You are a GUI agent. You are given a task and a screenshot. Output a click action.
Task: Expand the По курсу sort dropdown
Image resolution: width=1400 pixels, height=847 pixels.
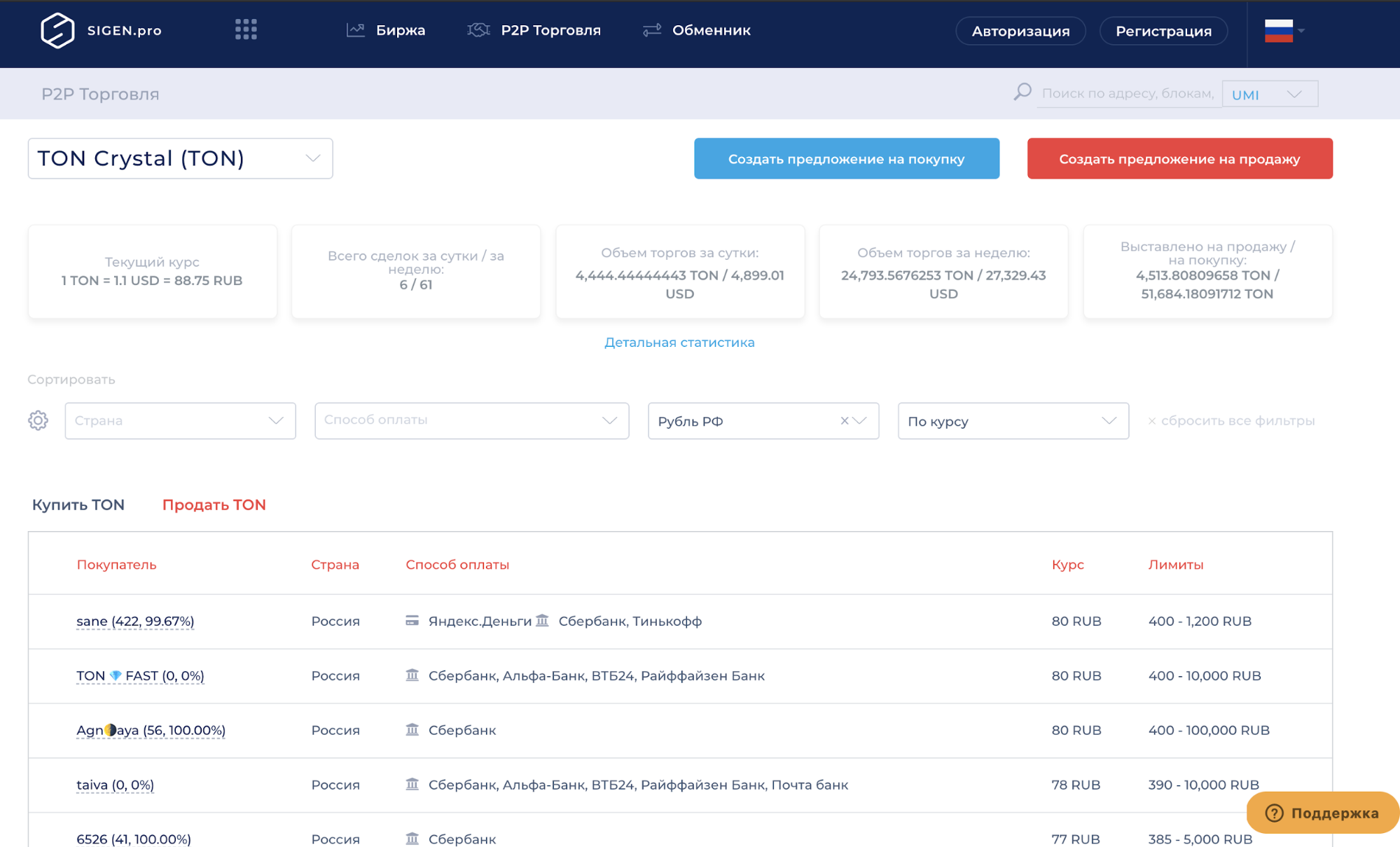point(1013,420)
